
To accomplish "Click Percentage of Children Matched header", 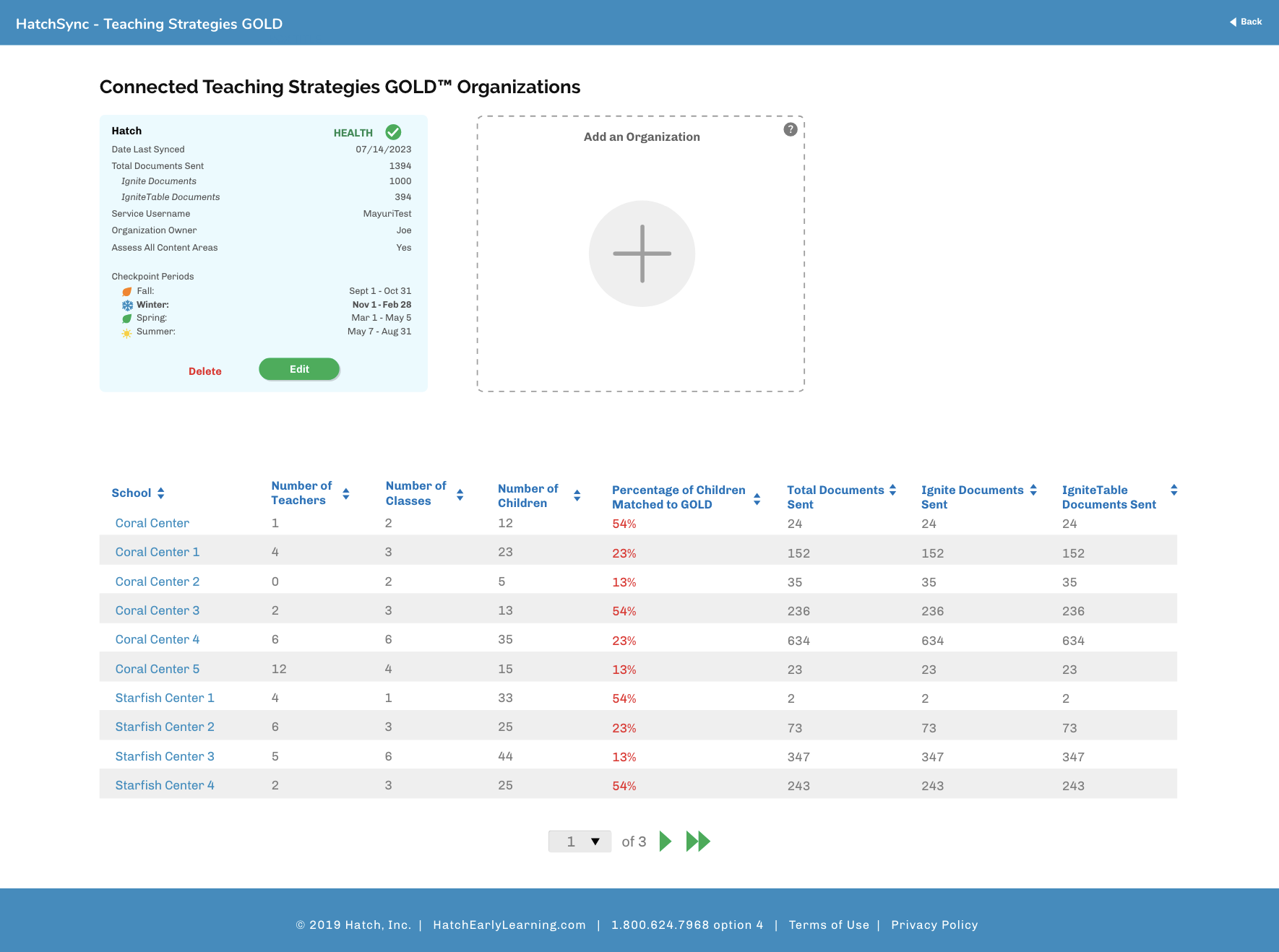I will tap(679, 497).
